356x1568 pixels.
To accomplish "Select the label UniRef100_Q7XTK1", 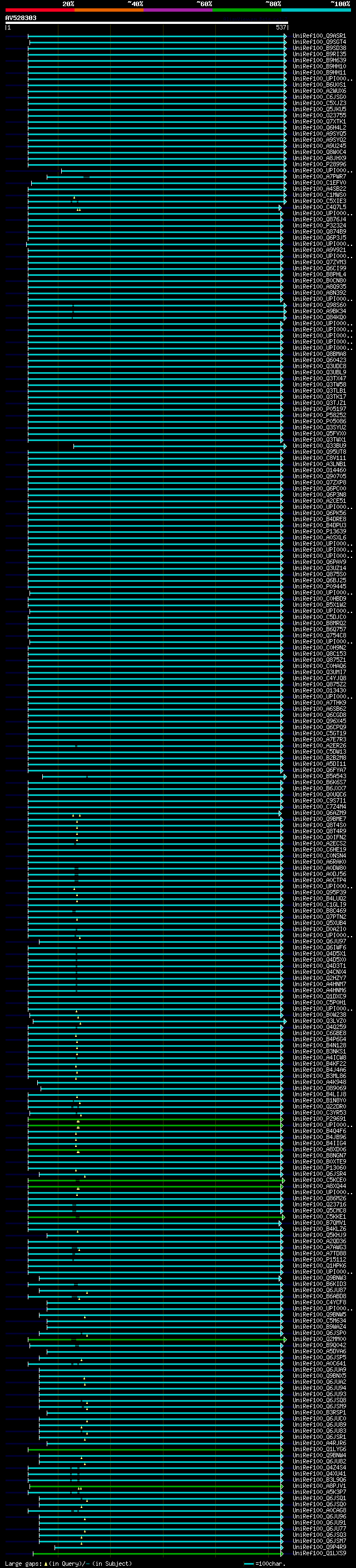I will tap(319, 121).
